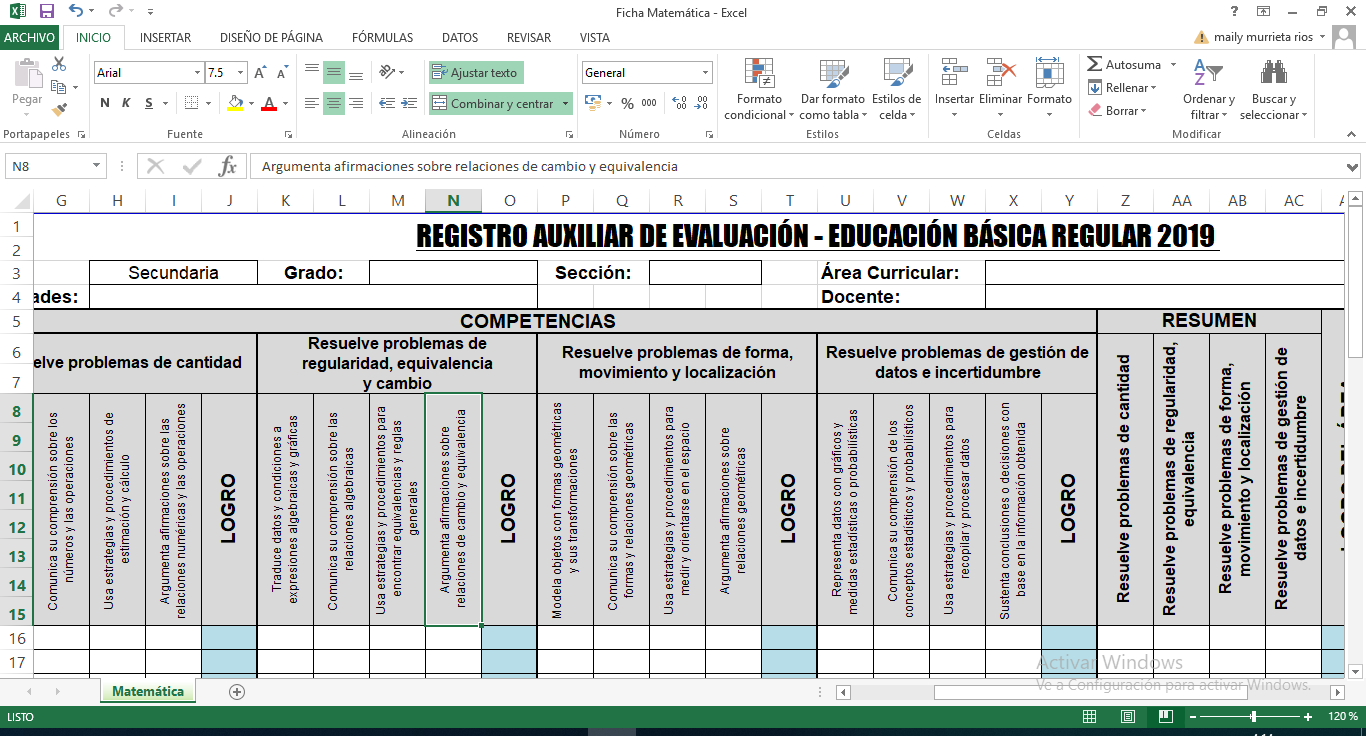Select column N header
1366x736 pixels.
(453, 201)
